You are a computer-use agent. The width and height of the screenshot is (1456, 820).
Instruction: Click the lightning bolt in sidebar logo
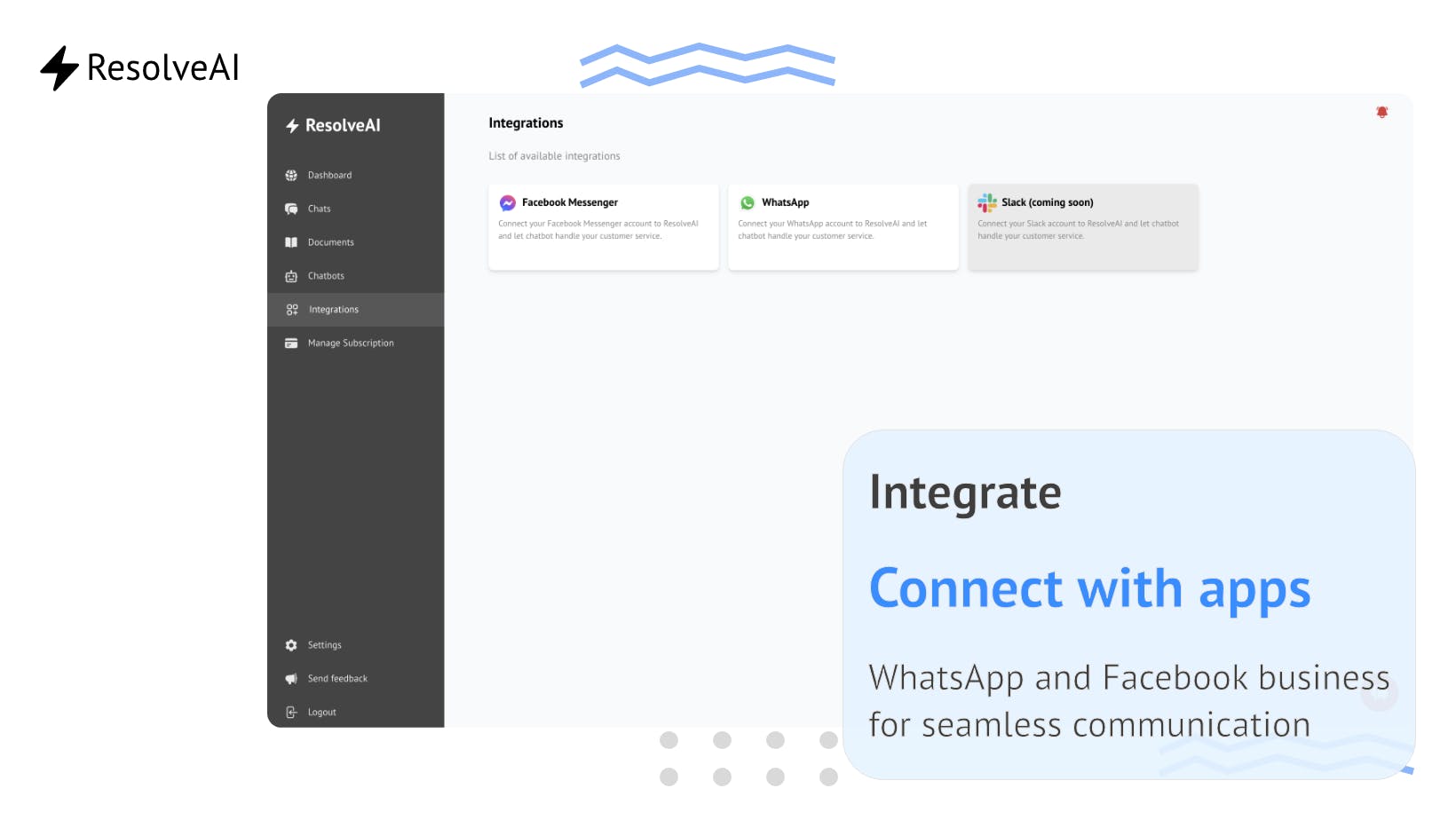pos(292,126)
